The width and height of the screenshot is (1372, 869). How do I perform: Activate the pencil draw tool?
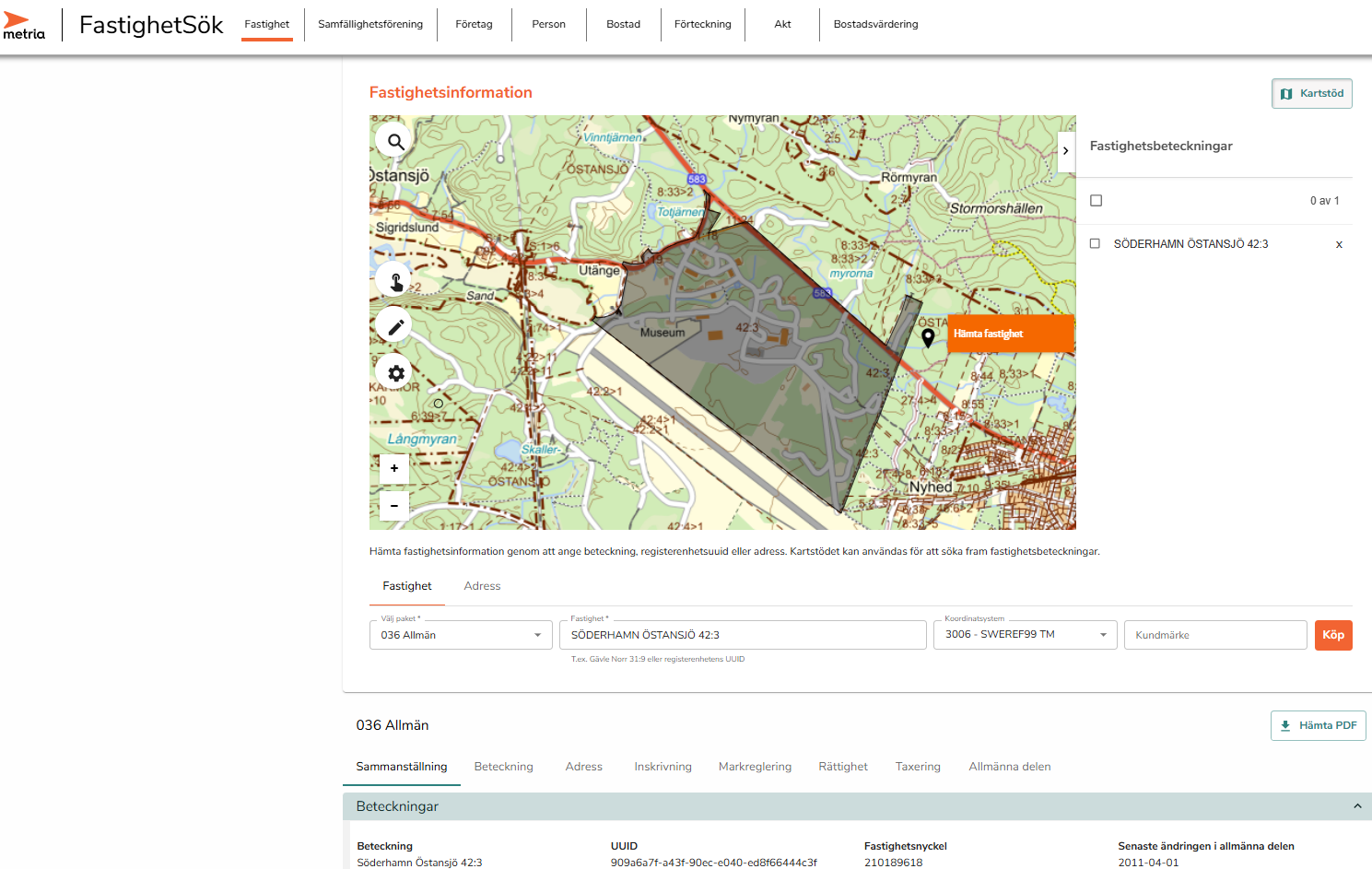(395, 327)
